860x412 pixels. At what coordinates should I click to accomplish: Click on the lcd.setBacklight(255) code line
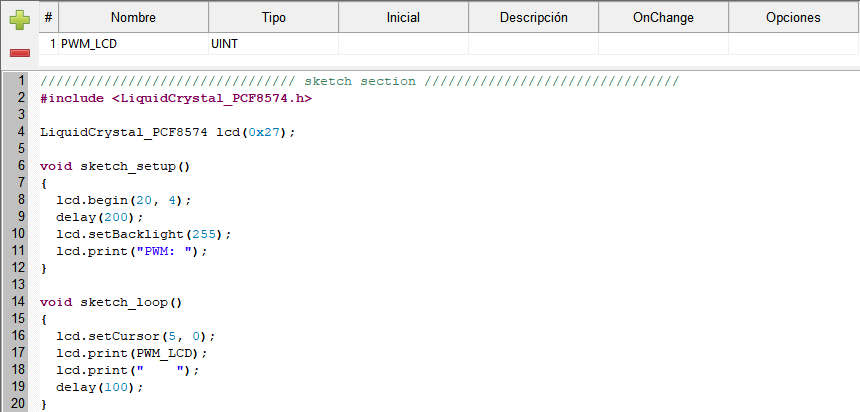click(144, 234)
